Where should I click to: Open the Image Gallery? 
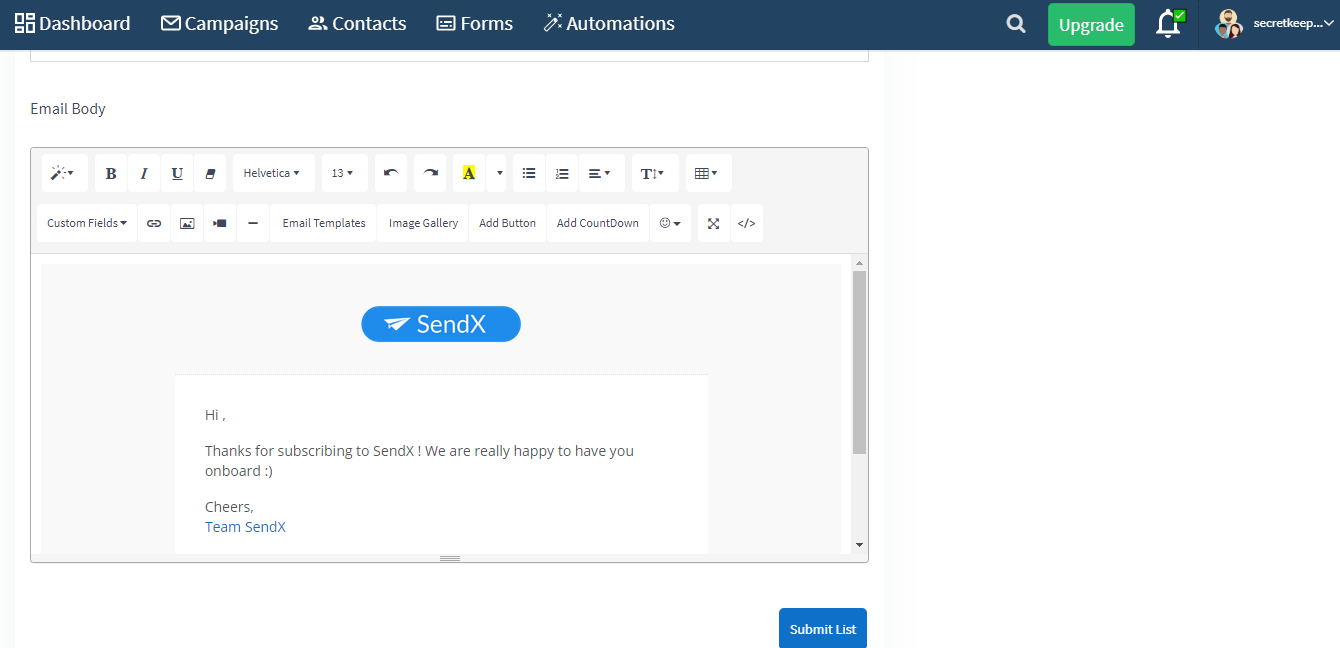pos(423,223)
